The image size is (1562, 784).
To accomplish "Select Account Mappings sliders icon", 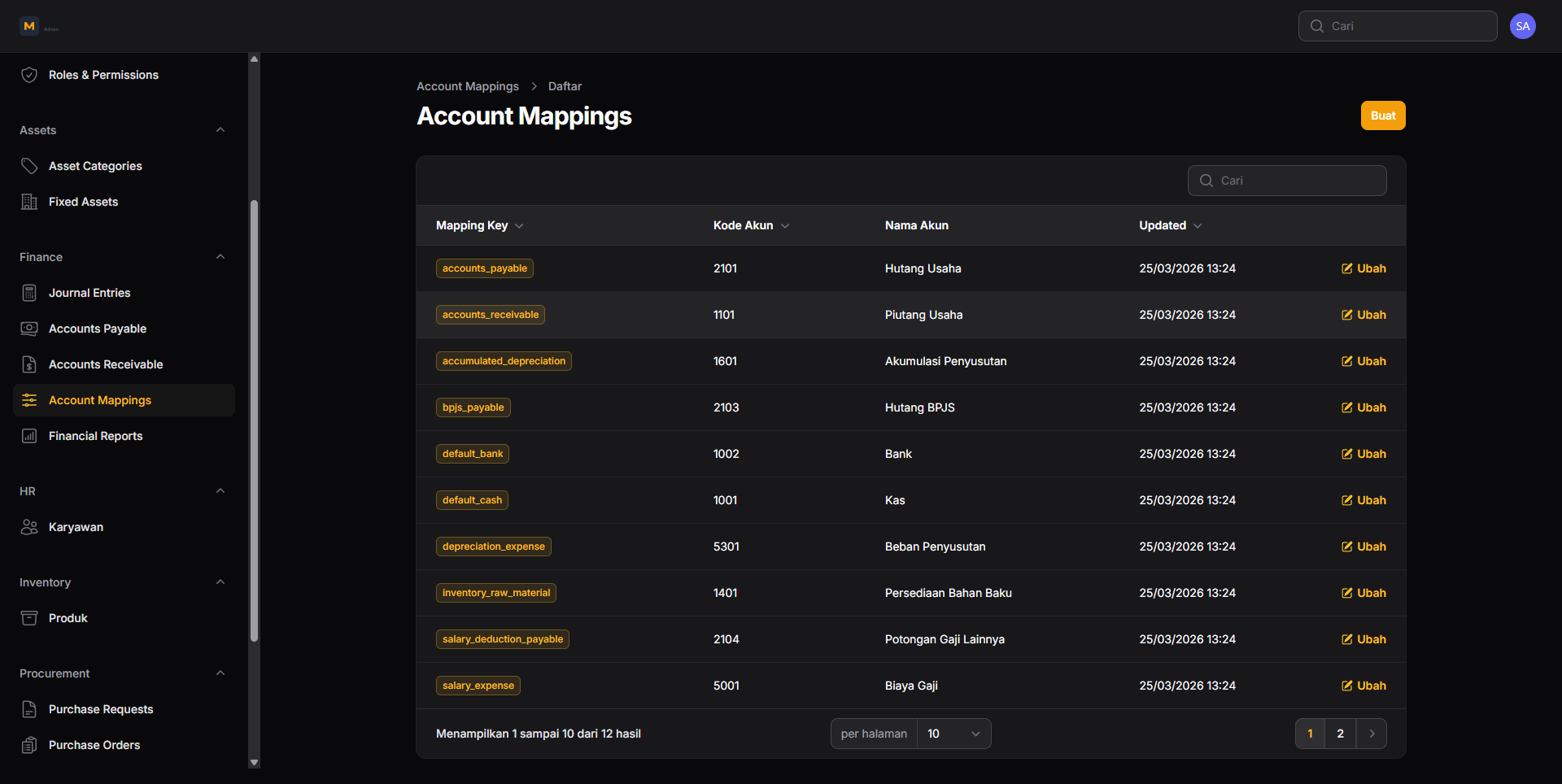I will pyautogui.click(x=29, y=400).
